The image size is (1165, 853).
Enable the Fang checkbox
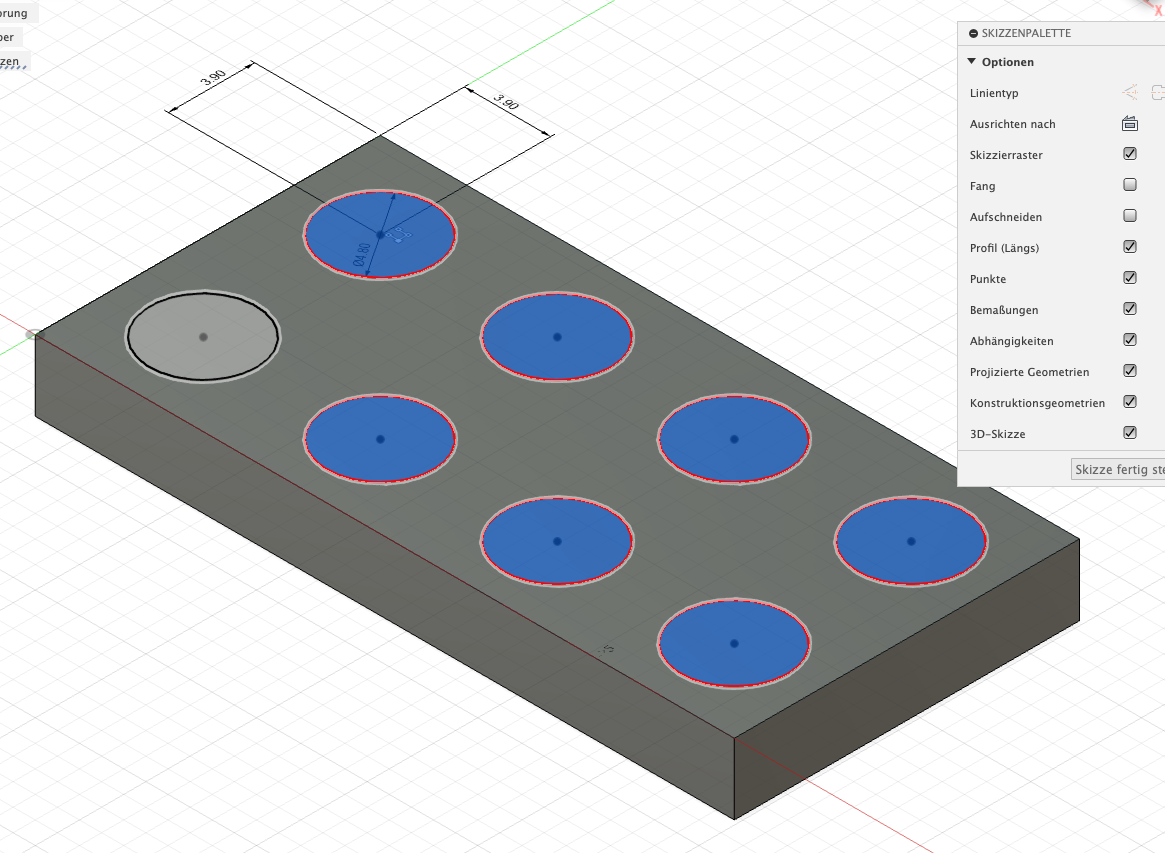1130,185
